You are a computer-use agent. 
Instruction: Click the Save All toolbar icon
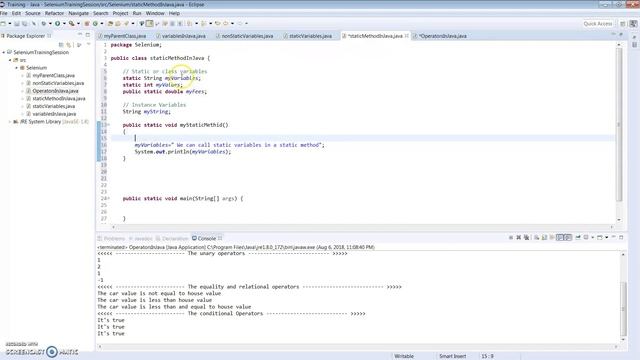(x=24, y=24)
